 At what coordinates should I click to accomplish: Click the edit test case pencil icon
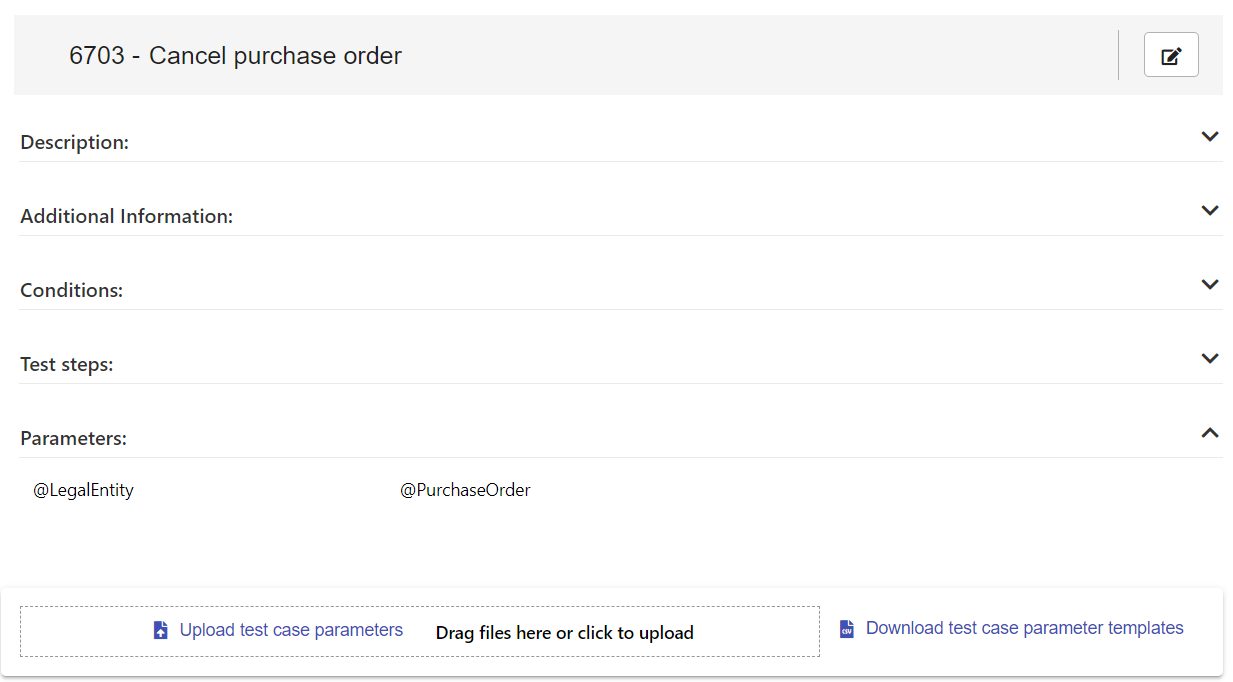pos(1171,55)
